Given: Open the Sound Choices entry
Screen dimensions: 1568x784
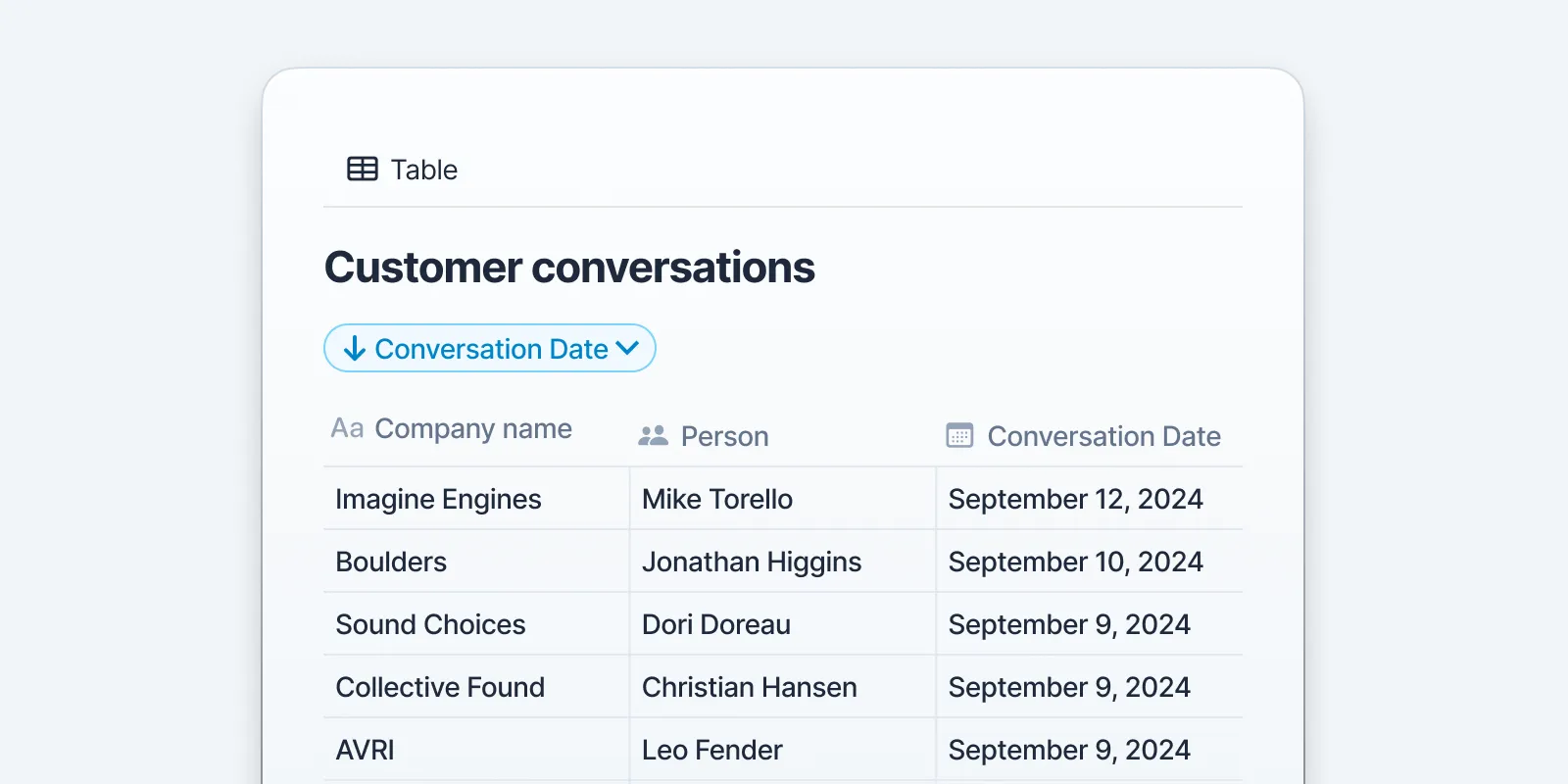Looking at the screenshot, I should 430,624.
